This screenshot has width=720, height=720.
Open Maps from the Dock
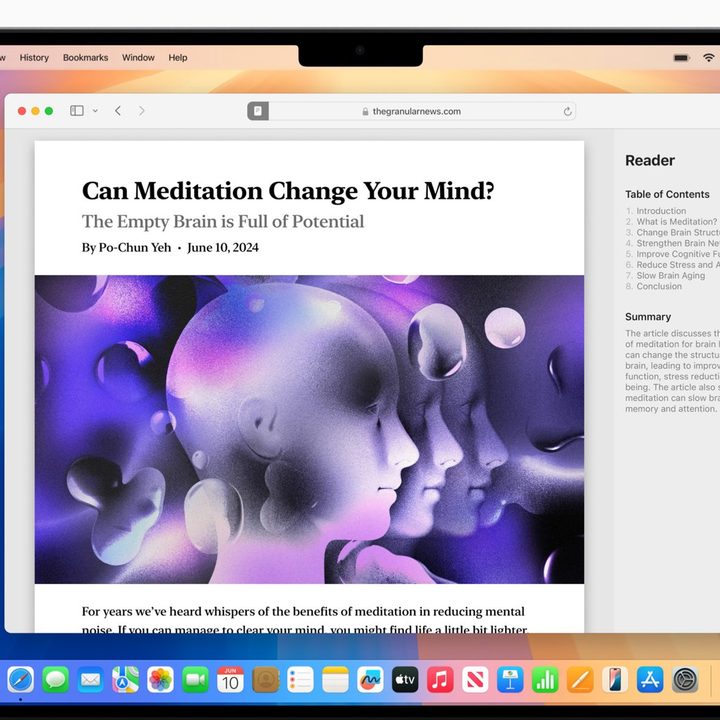[x=125, y=680]
